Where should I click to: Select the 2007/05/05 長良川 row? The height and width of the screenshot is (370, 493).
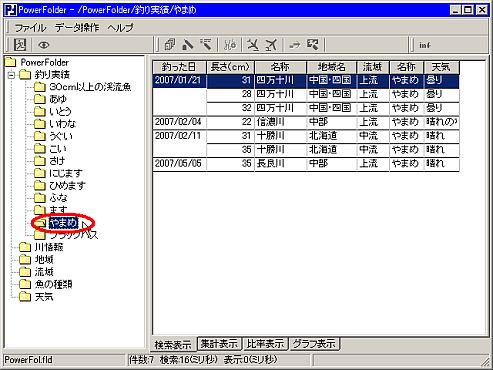[x=306, y=164]
